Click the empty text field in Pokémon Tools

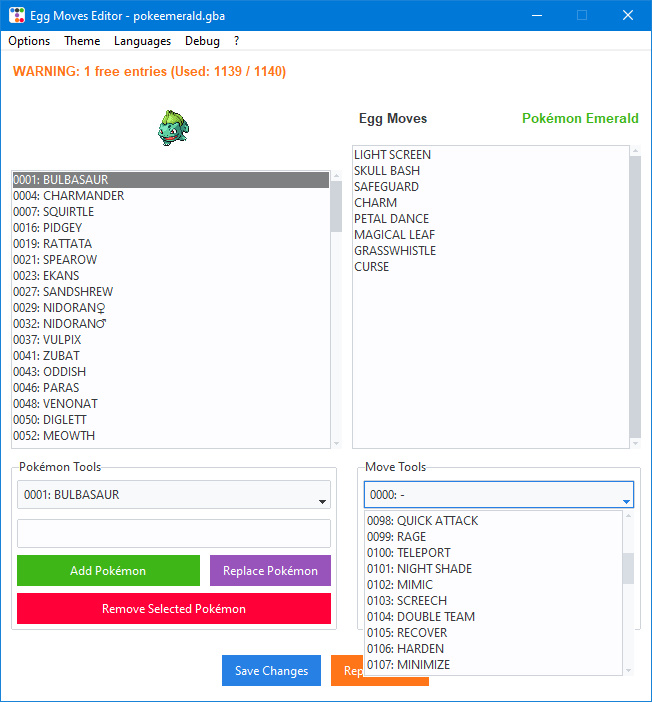(174, 533)
